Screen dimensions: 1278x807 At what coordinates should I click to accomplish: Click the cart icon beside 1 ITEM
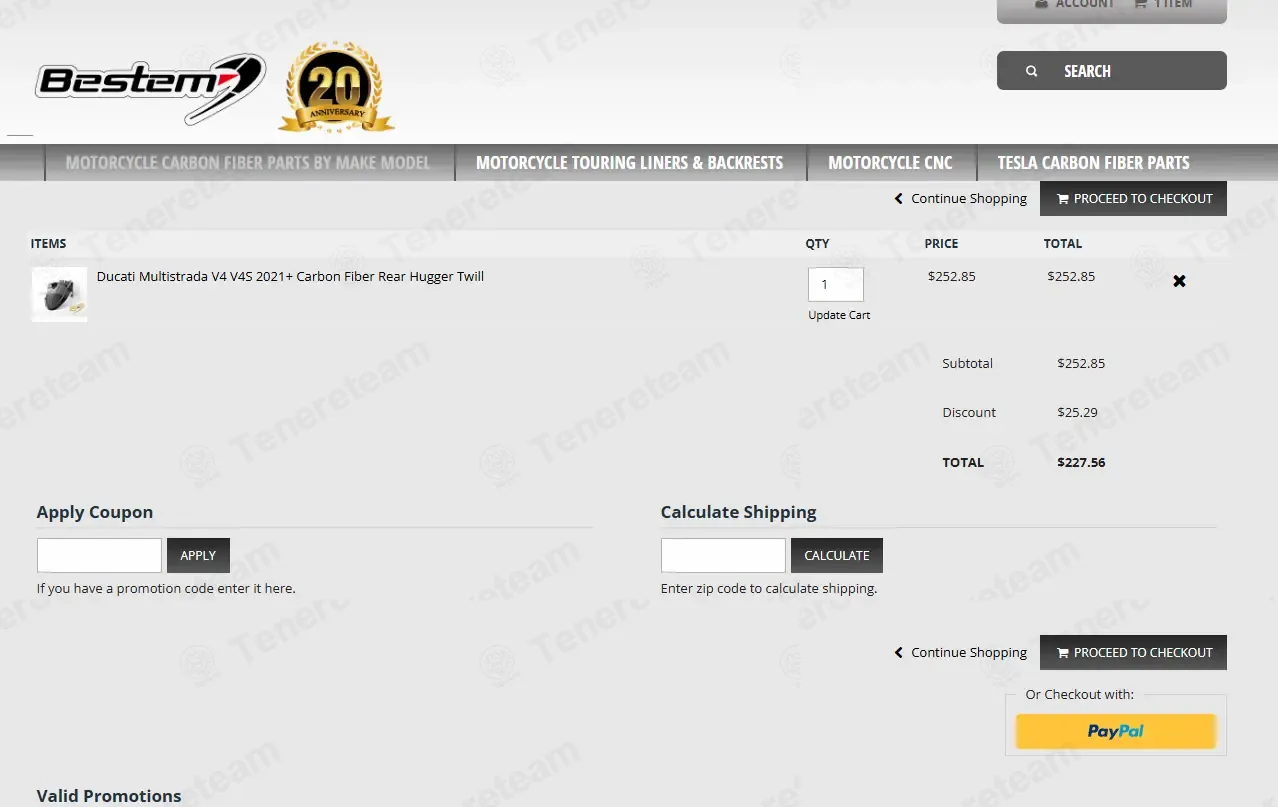pyautogui.click(x=1140, y=4)
